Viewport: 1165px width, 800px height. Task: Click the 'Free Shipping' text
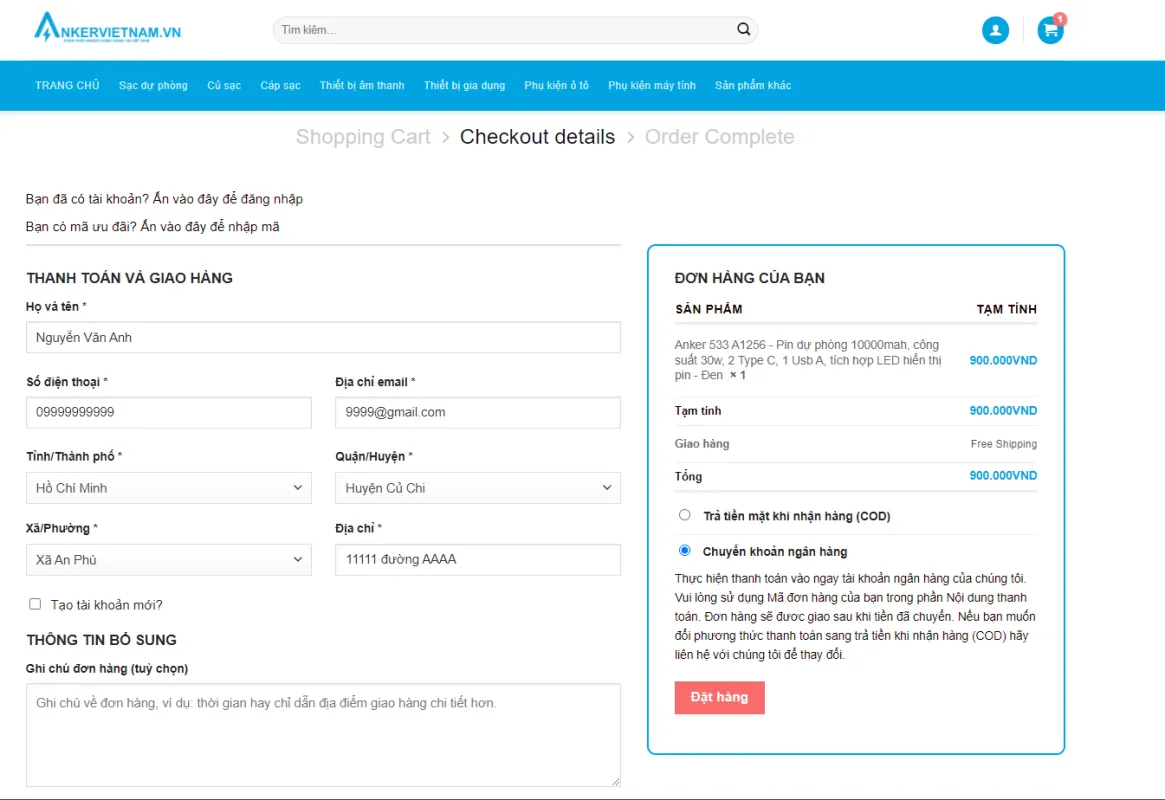pyautogui.click(x=1003, y=443)
